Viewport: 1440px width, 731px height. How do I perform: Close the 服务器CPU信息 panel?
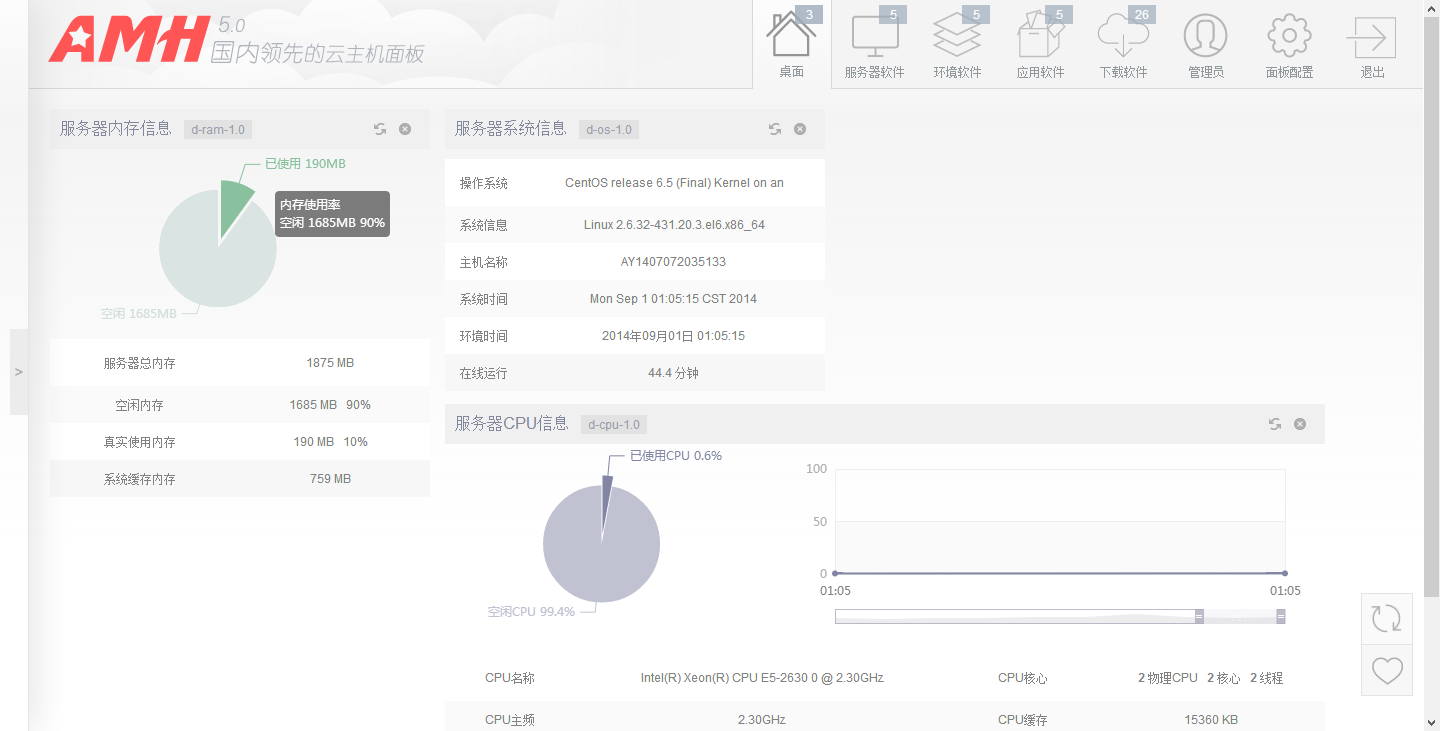coord(1300,424)
